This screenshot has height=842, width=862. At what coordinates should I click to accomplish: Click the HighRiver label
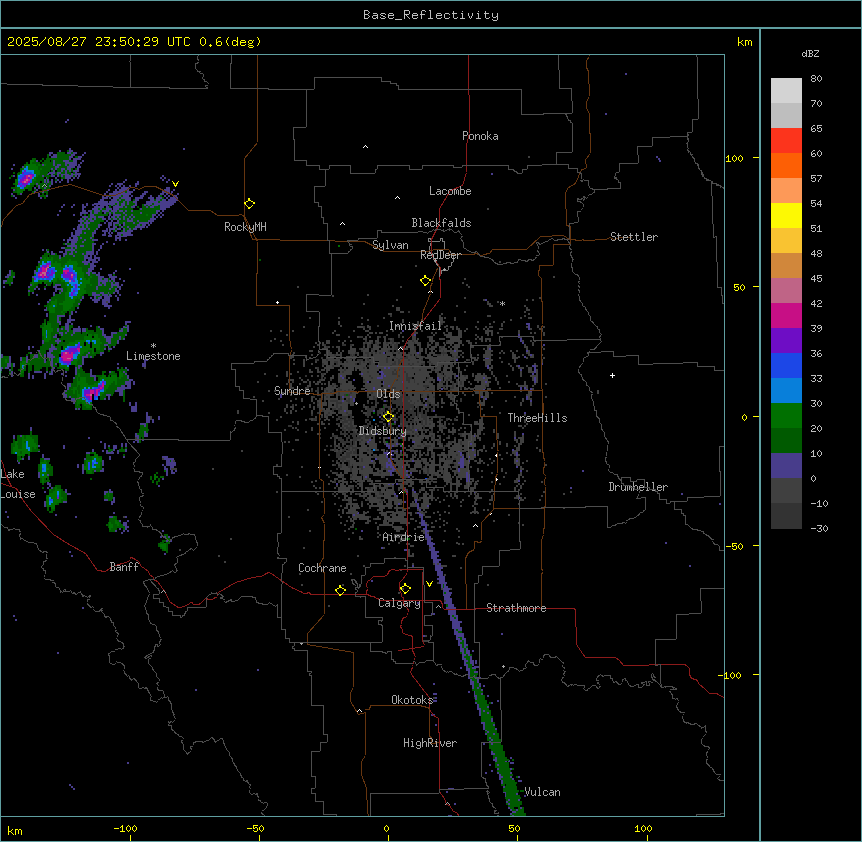(430, 743)
